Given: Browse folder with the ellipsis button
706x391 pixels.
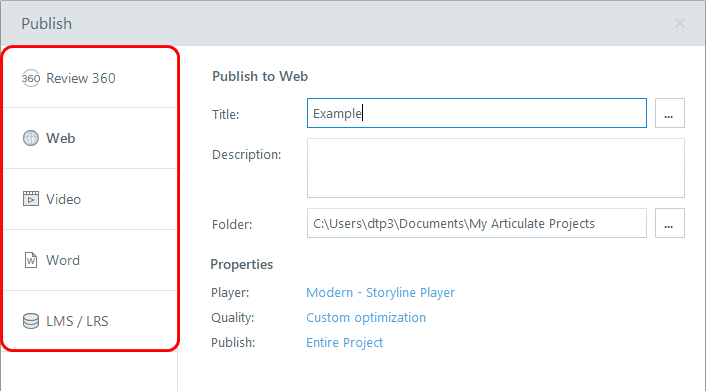Looking at the screenshot, I should click(670, 223).
